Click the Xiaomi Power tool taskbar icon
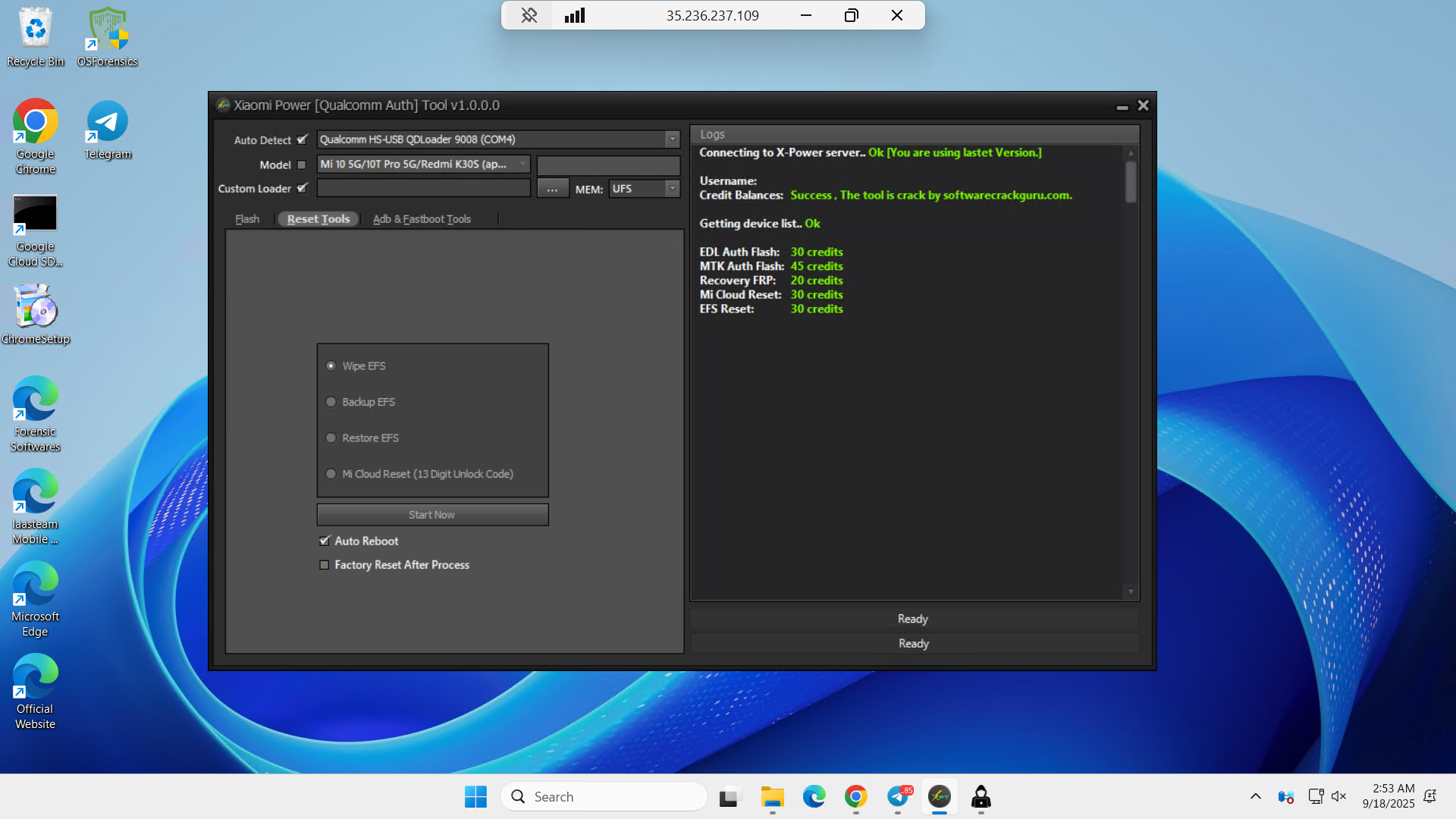1456x819 pixels. (940, 796)
